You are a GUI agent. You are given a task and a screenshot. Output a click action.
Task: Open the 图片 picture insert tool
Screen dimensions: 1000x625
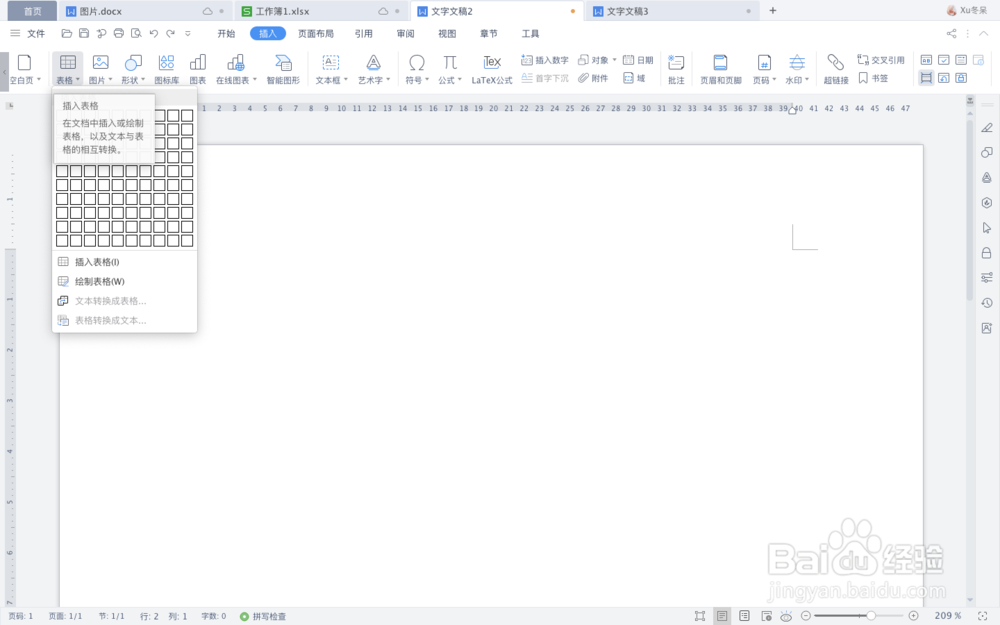coord(100,68)
